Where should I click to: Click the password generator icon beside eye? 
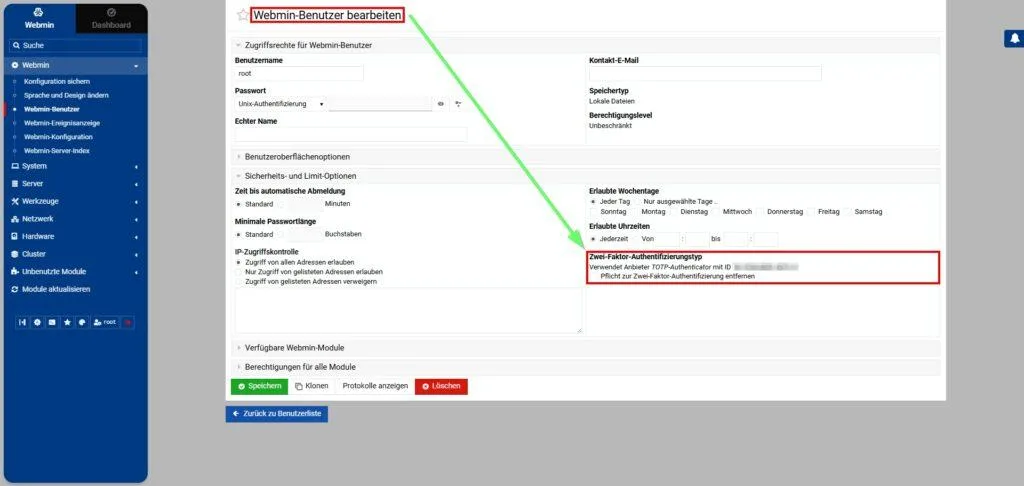tap(458, 104)
